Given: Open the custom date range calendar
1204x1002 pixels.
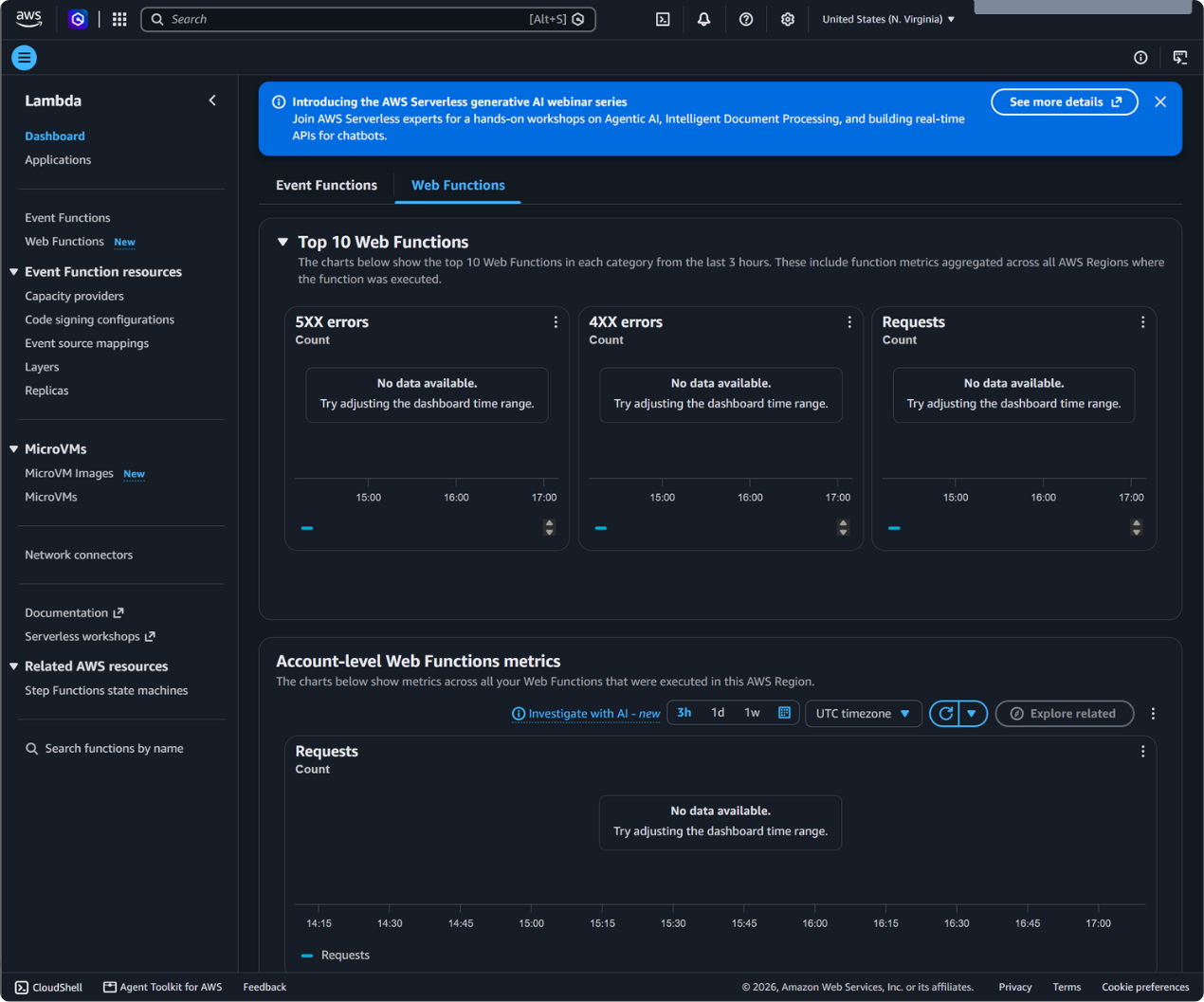Looking at the screenshot, I should pyautogui.click(x=784, y=713).
